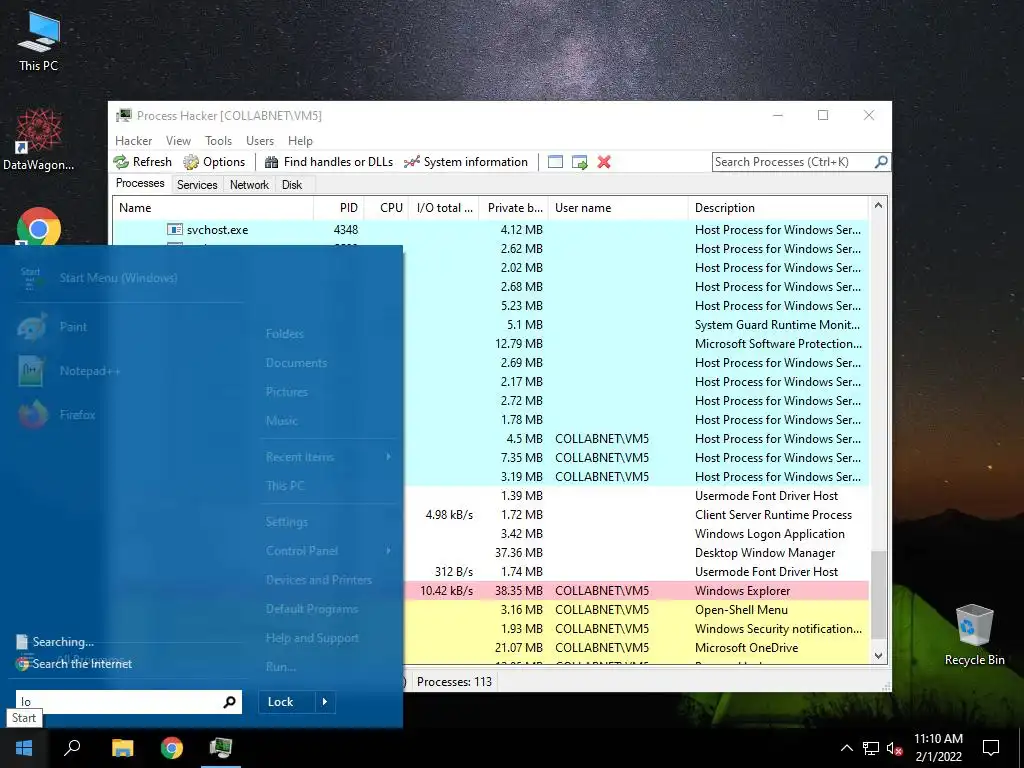Switch to the Network tab
This screenshot has width=1024, height=768.
pyautogui.click(x=249, y=185)
